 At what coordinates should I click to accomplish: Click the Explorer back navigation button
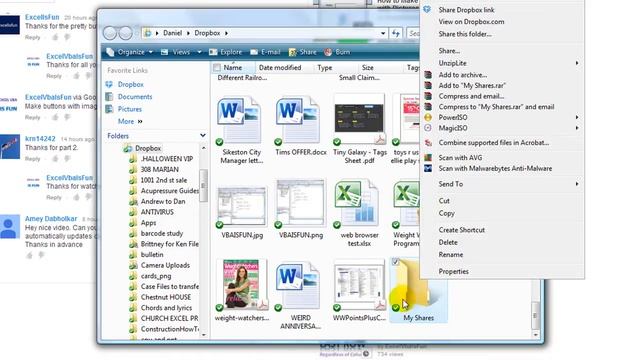[x=110, y=33]
